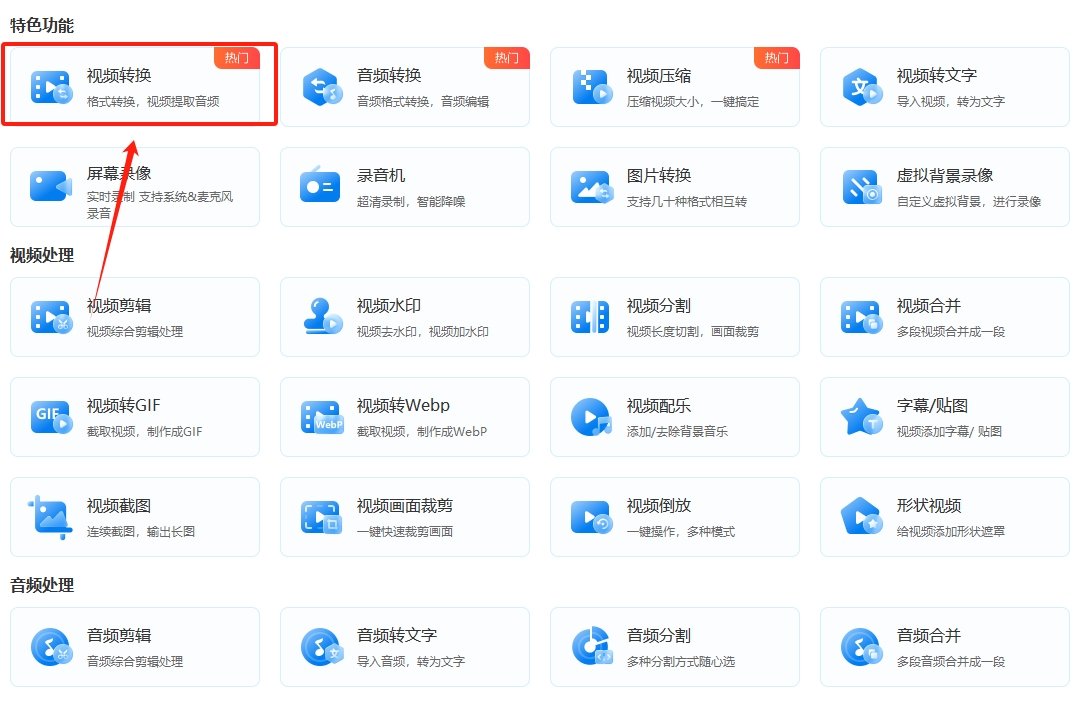Screen dimensions: 1070x711
Task: Click the 多种分割方式随心选 description
Action: [x=681, y=661]
